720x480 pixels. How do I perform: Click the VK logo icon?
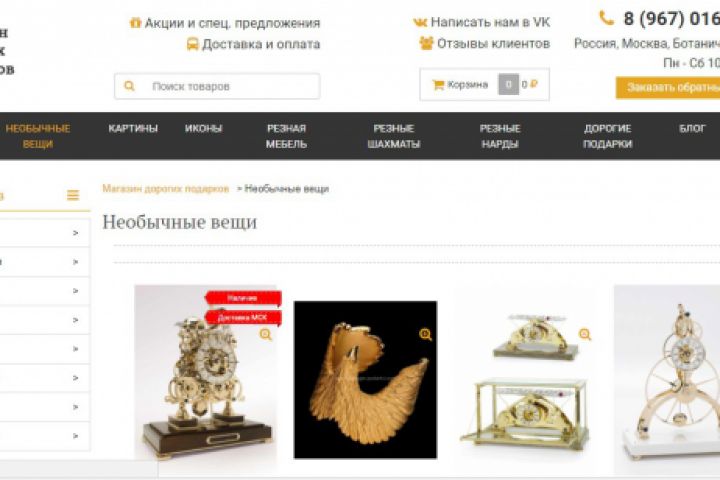tap(420, 22)
